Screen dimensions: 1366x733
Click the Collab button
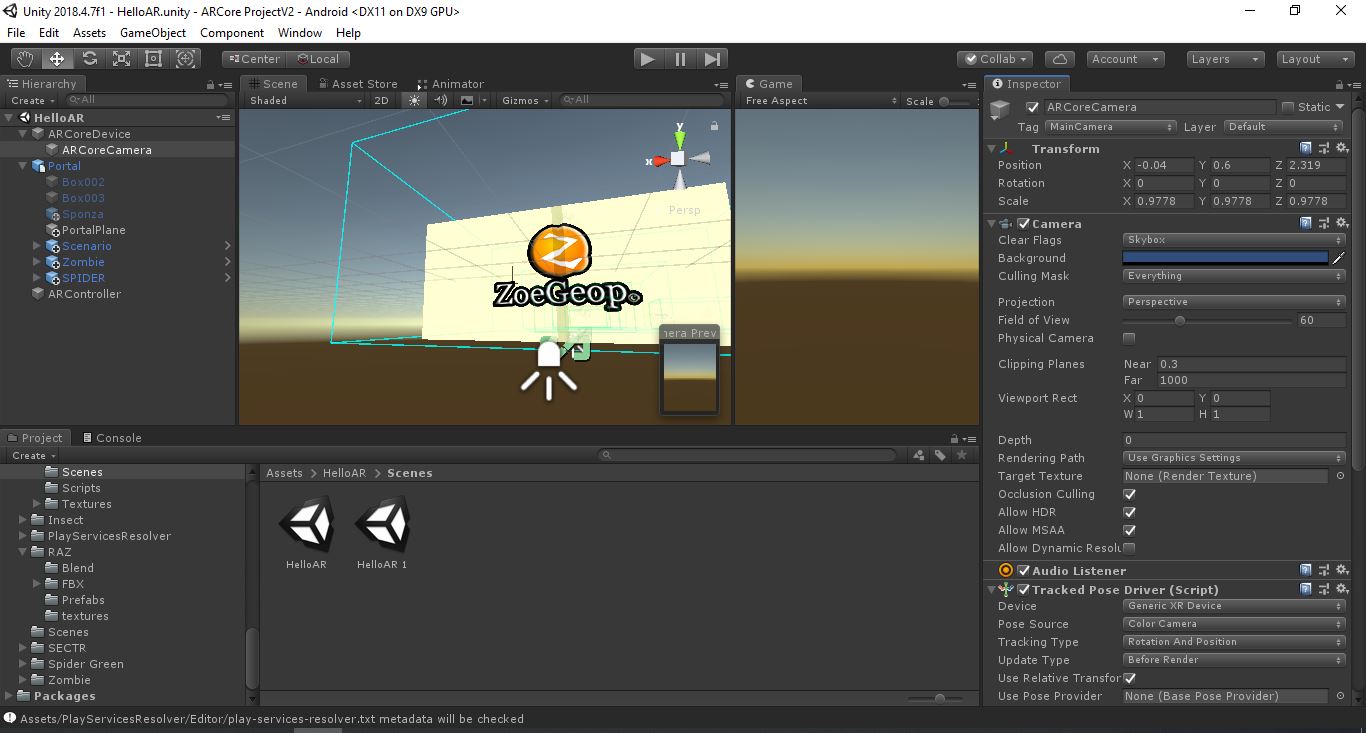tap(995, 59)
